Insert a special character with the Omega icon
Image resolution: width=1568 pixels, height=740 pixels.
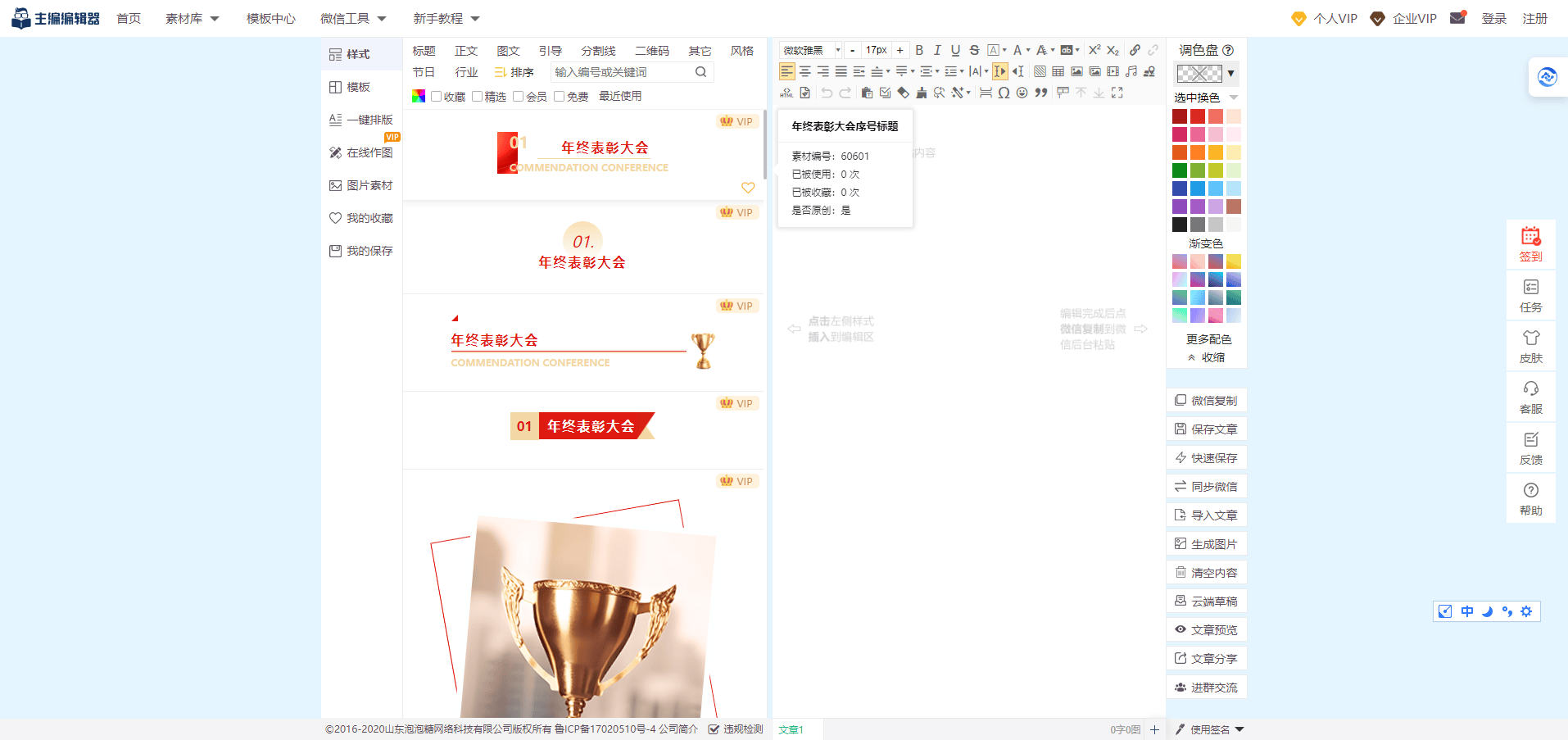1004,93
